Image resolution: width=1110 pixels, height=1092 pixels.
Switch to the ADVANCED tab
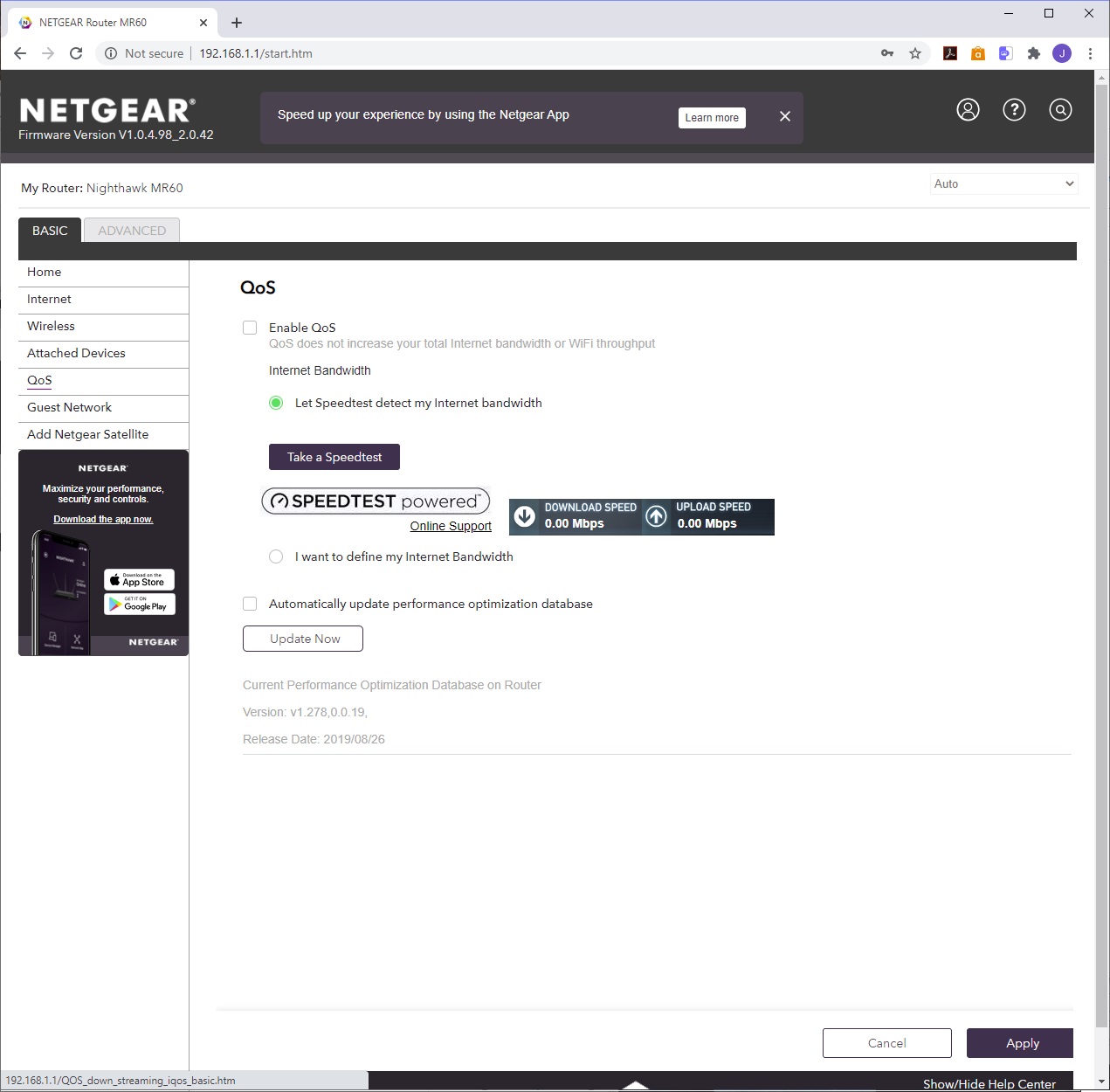point(132,231)
